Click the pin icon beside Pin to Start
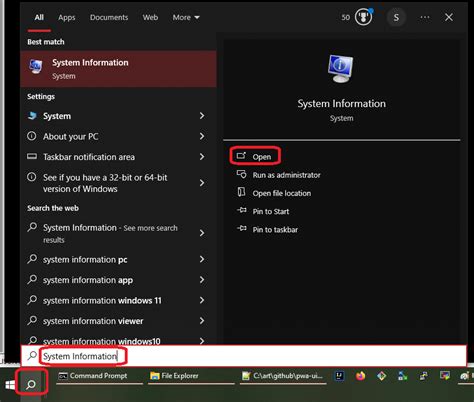This screenshot has width=474, height=402. tap(241, 211)
